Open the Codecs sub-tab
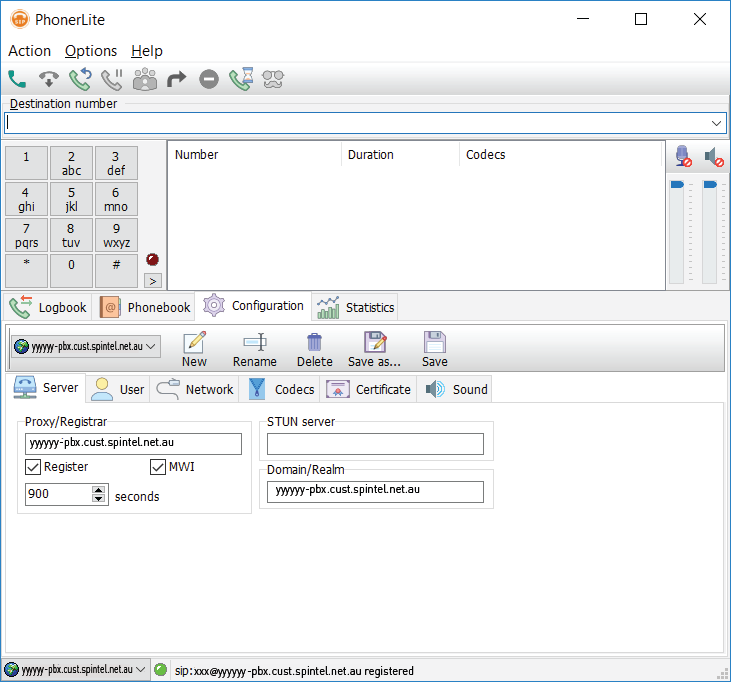 coord(280,389)
